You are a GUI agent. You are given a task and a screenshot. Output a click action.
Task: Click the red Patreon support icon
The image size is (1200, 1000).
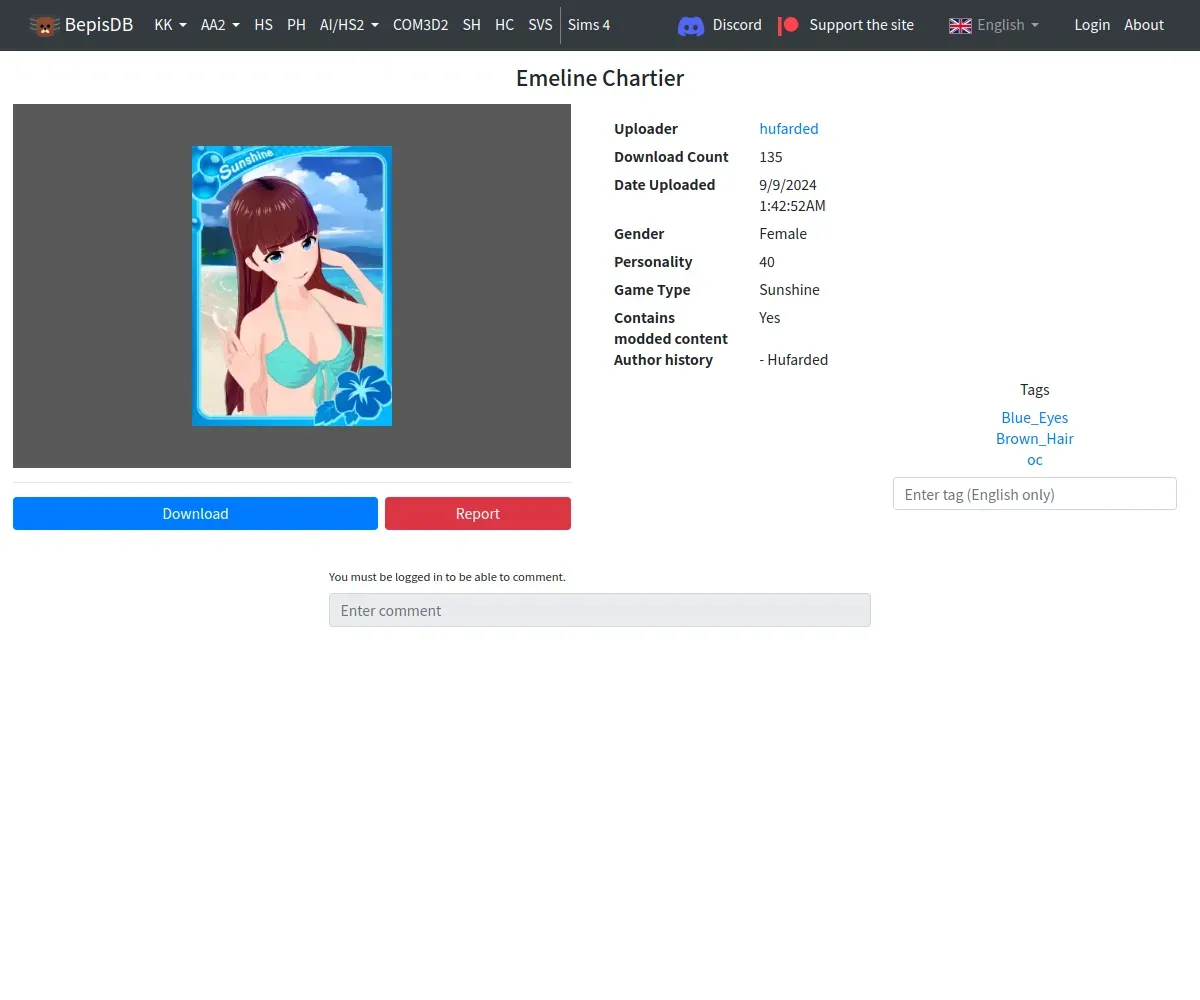(x=789, y=25)
